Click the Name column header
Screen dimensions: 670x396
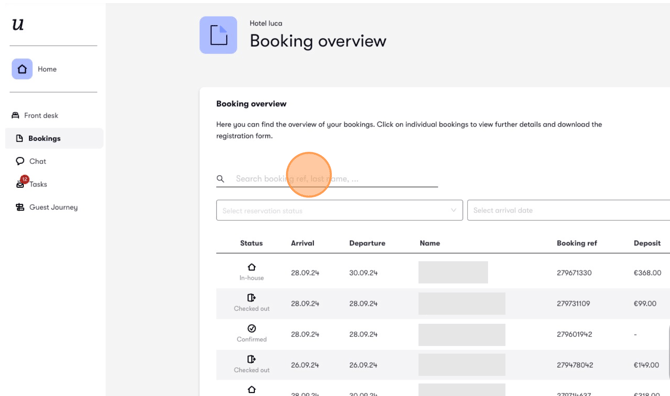(429, 243)
